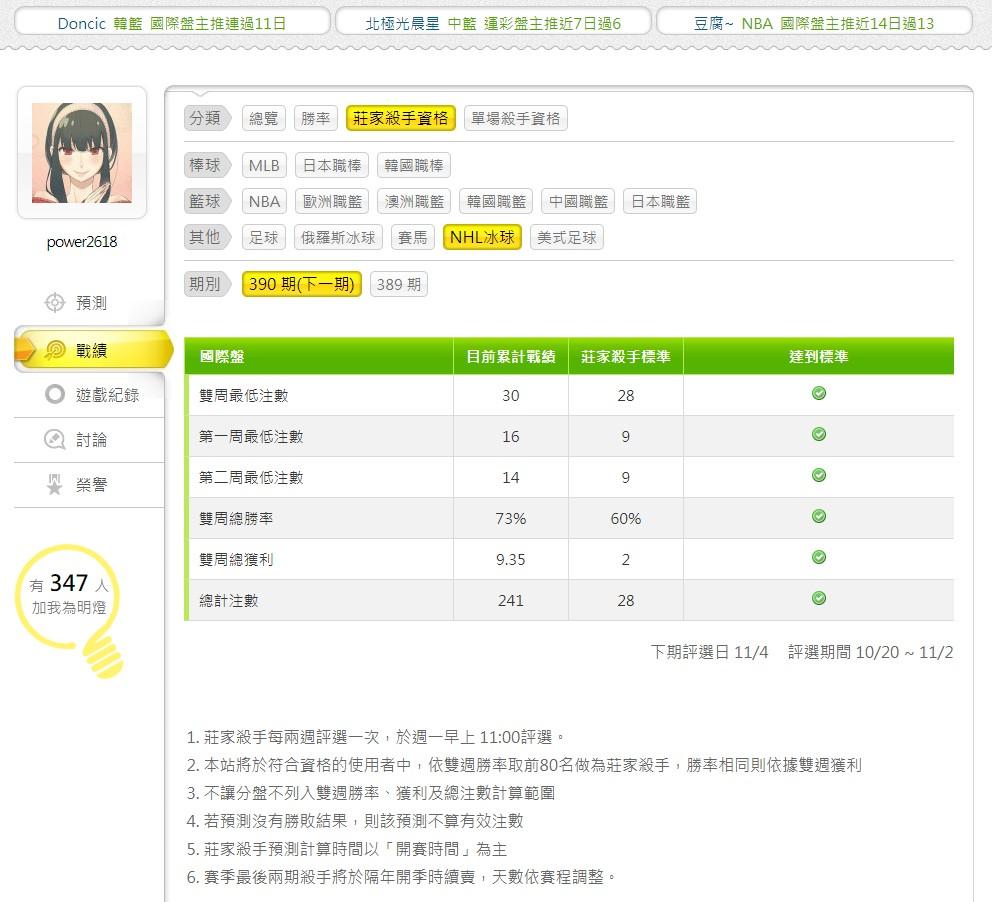992x902 pixels.
Task: Click the green check in 第二周最低注數 row
Action: tap(819, 475)
